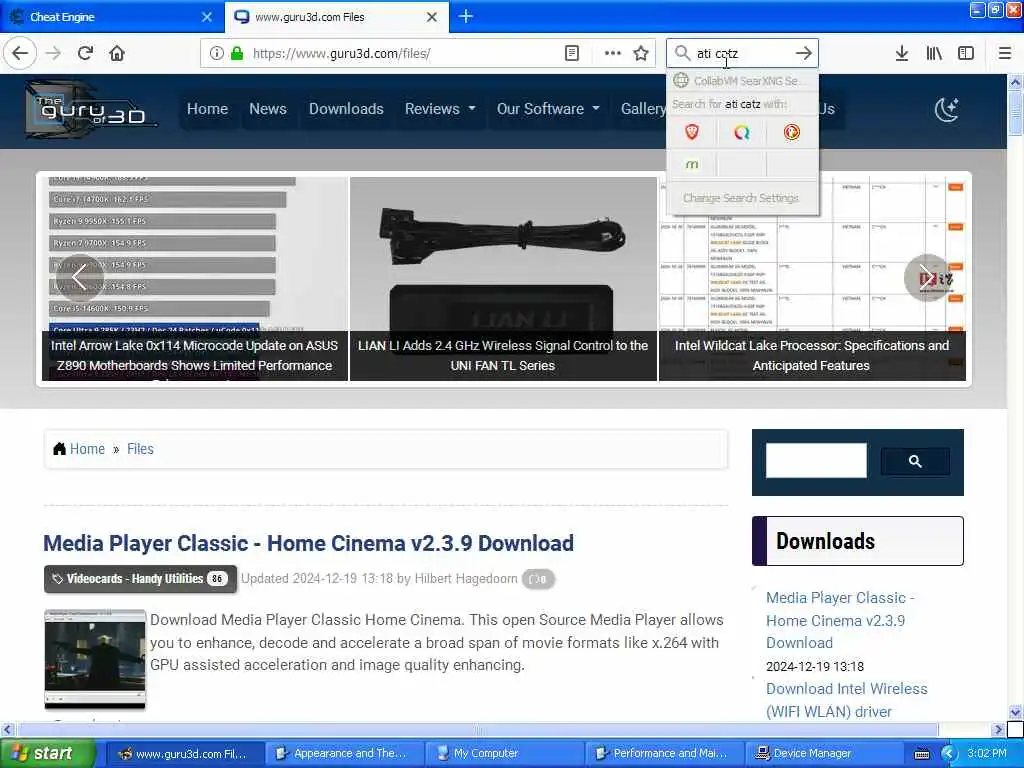Screen dimensions: 1024x768
Task: Switch to My Computer taskbar window
Action: [505, 754]
